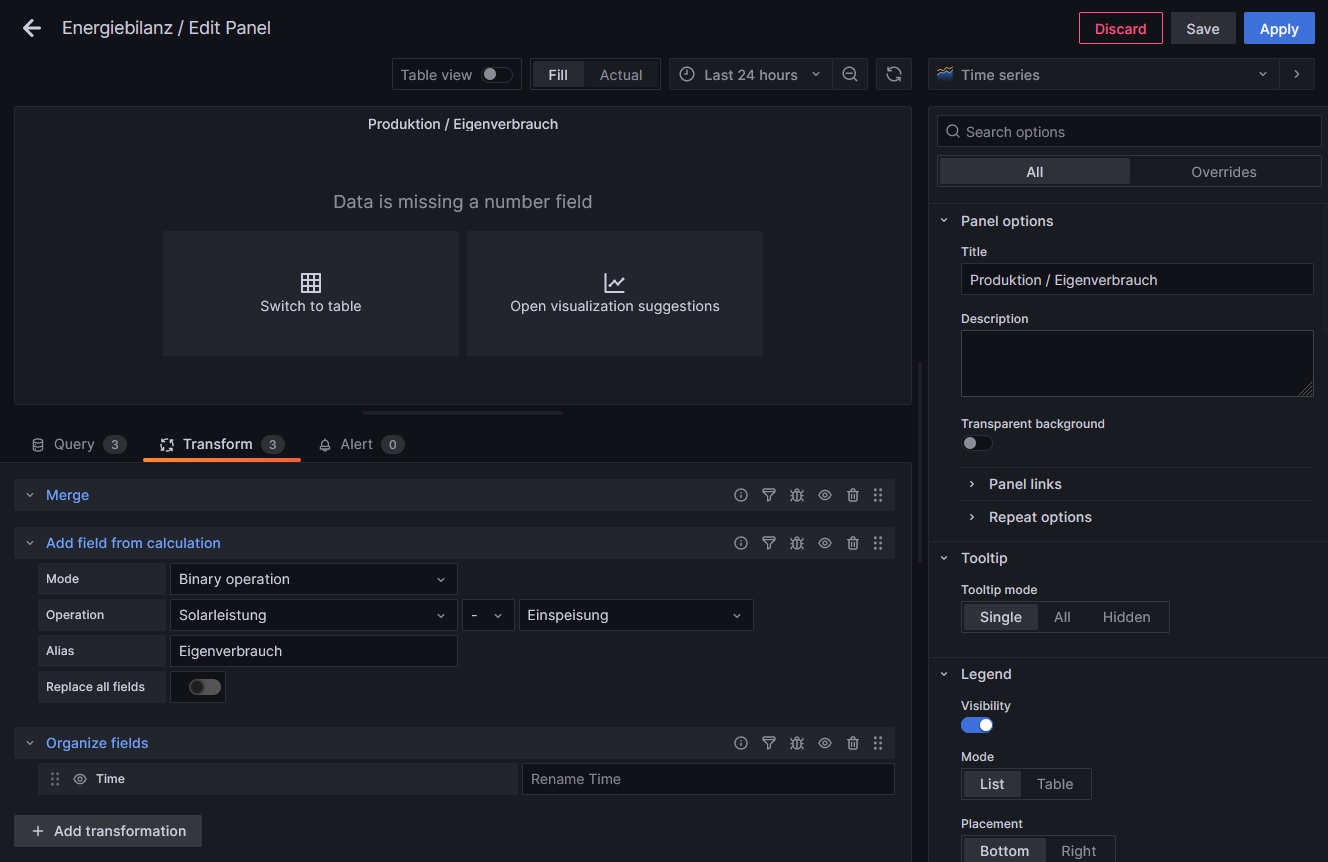1328x862 pixels.
Task: Click the Apply button
Action: 1278,28
